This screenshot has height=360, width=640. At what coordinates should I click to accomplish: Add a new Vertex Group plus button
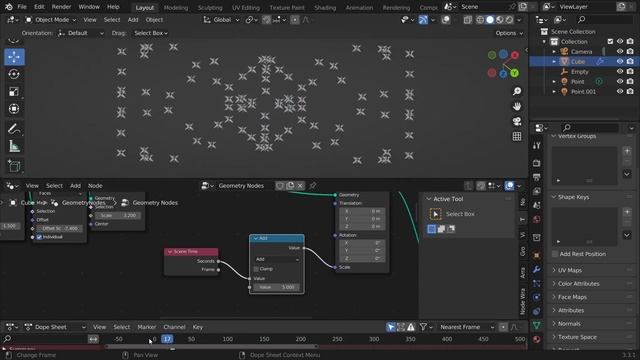tap(627, 151)
